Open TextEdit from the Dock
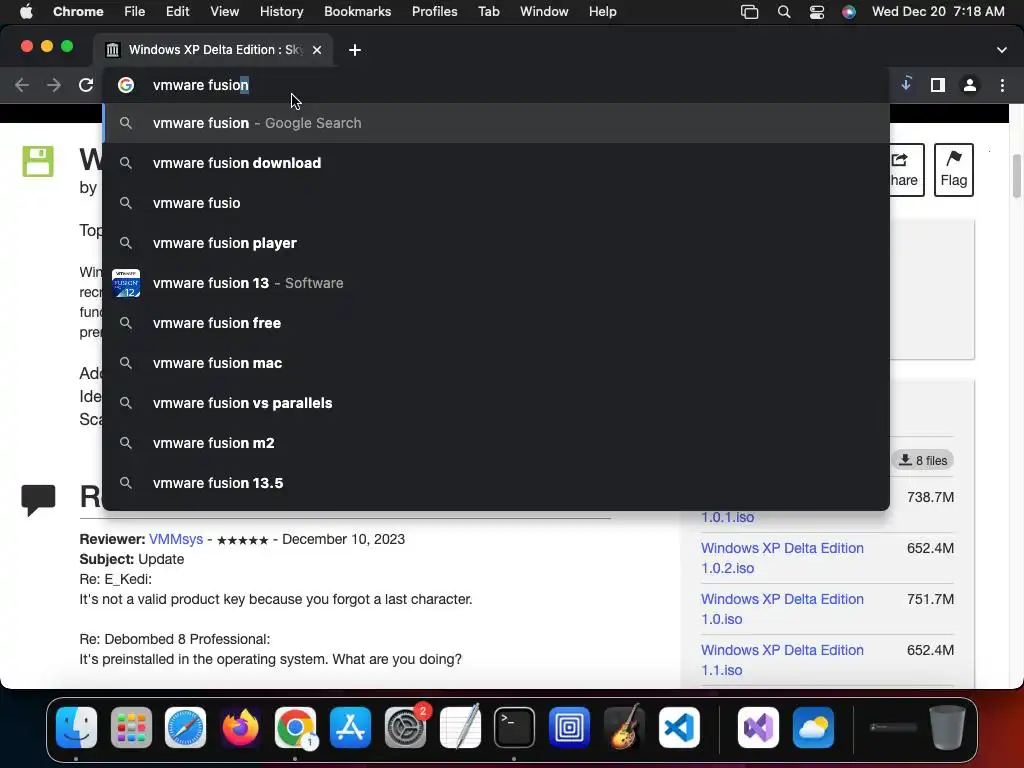 click(x=460, y=727)
